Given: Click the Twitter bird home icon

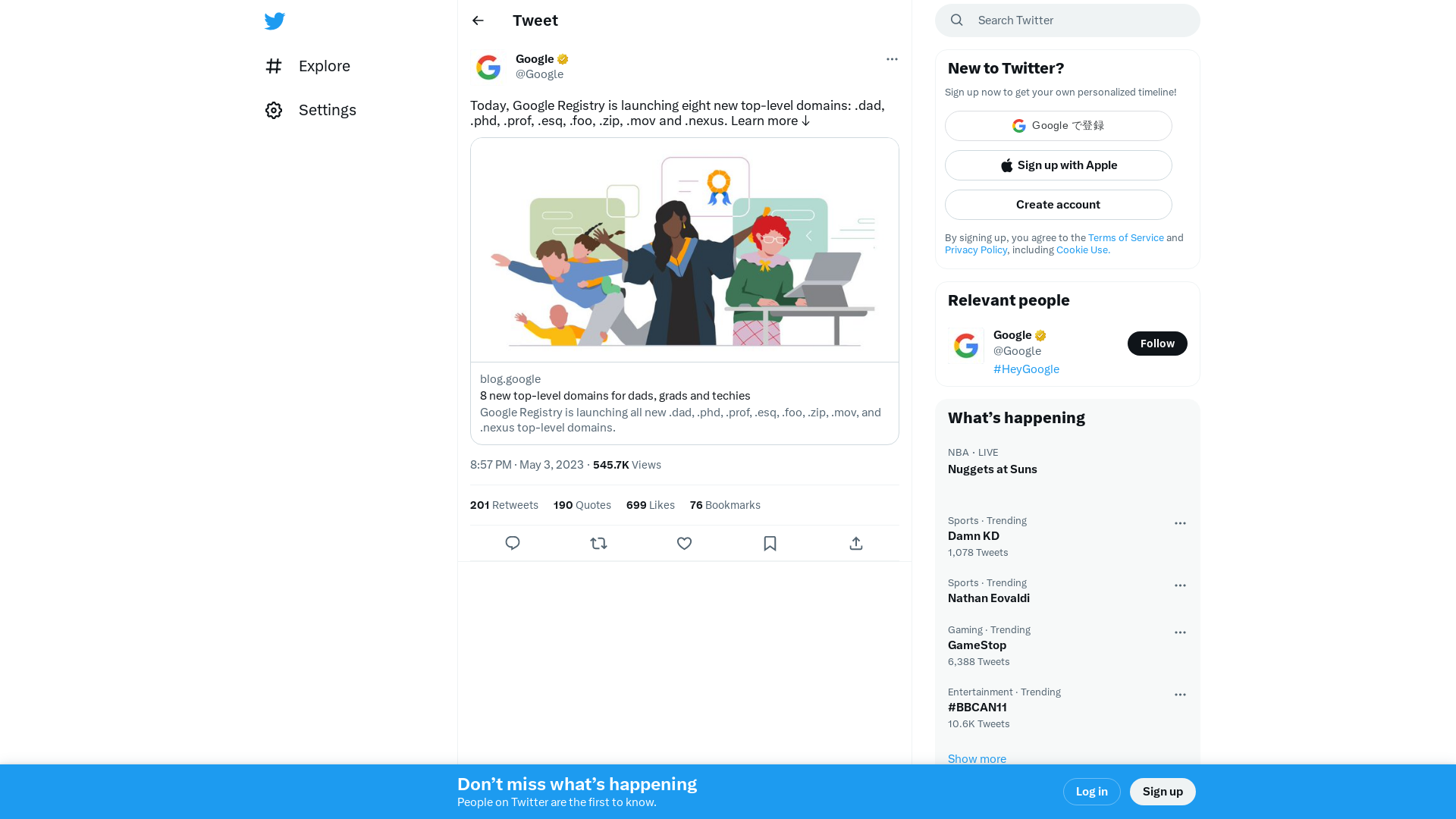Looking at the screenshot, I should click(x=275, y=20).
